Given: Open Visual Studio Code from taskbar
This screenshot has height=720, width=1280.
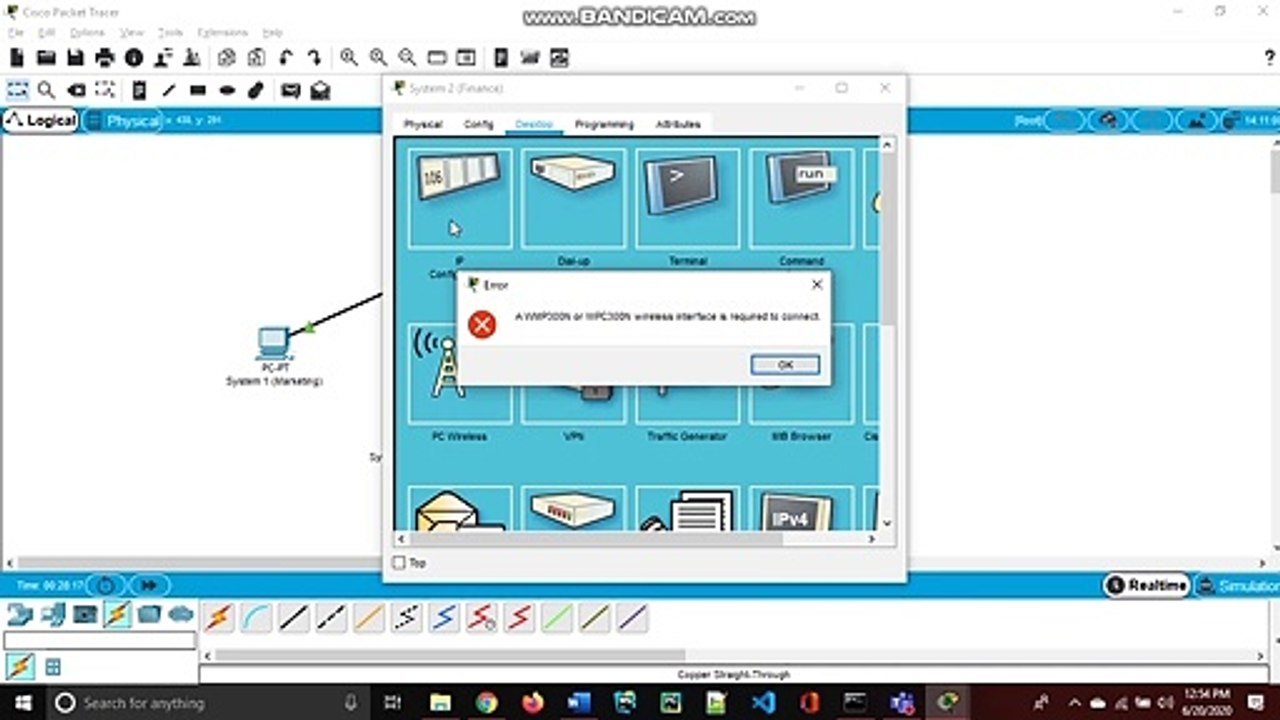Looking at the screenshot, I should pos(762,703).
